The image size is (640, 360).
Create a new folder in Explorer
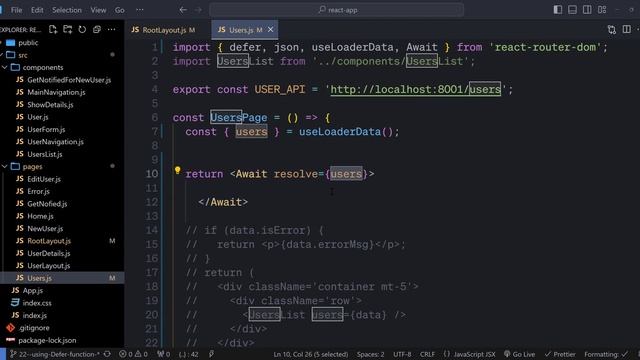[x=68, y=29]
